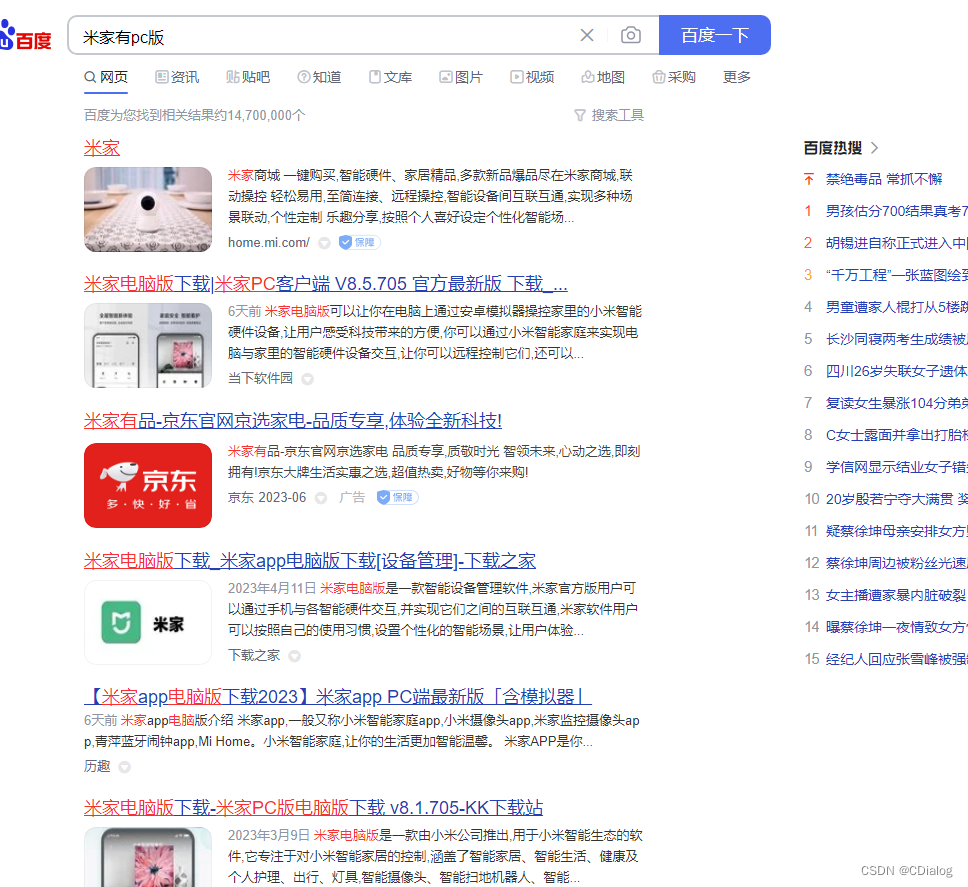
Task: Open hot search 蔡徐坤周边被粉丝光速
Action: (897, 563)
